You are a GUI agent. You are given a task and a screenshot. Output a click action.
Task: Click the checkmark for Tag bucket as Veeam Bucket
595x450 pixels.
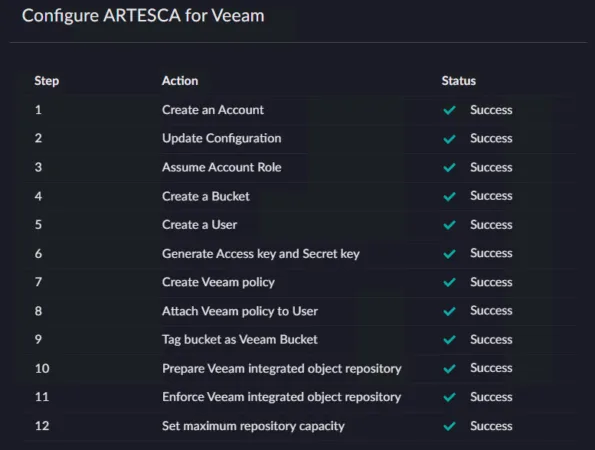tap(450, 340)
